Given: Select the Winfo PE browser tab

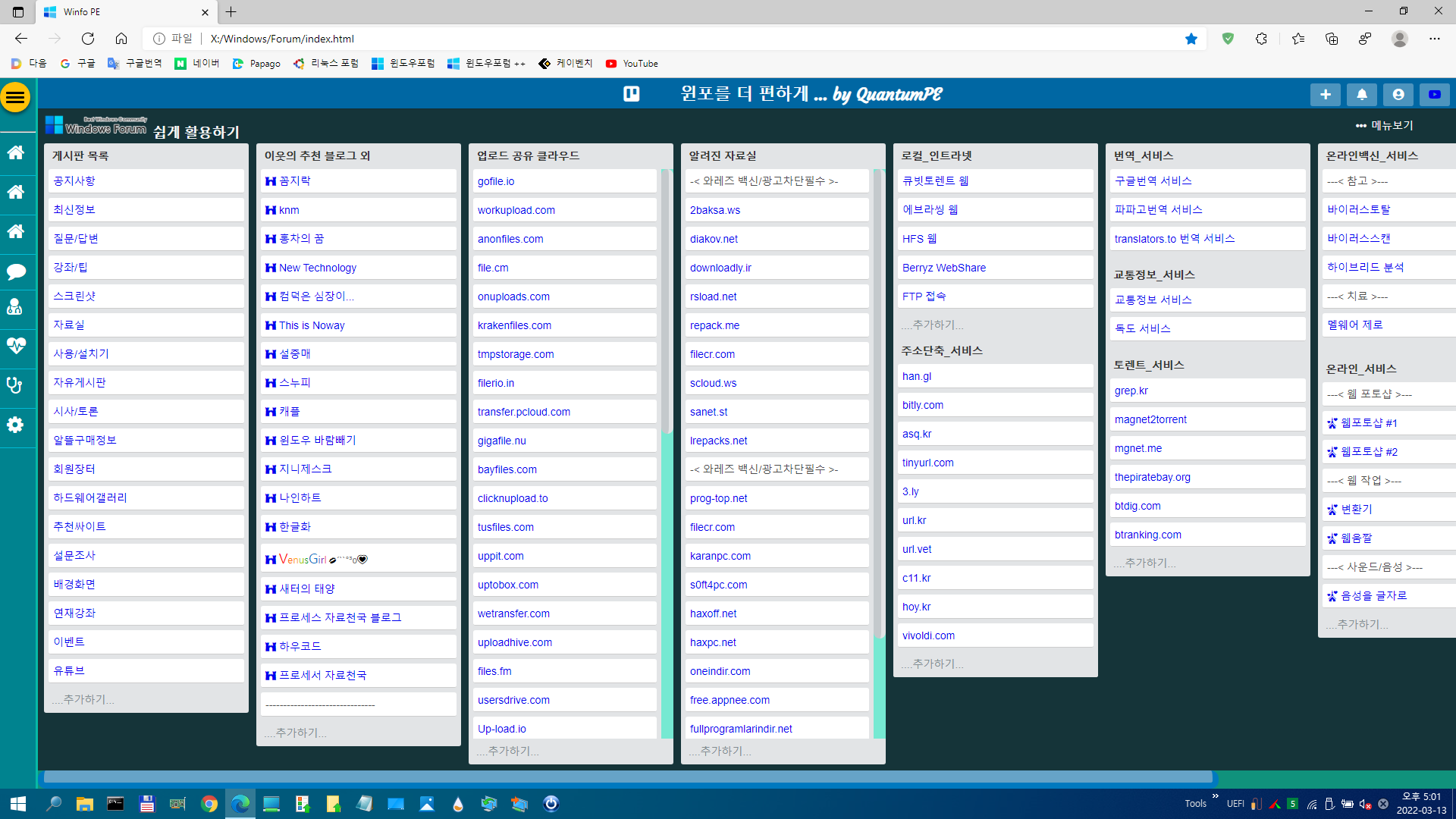Looking at the screenshot, I should (x=126, y=12).
